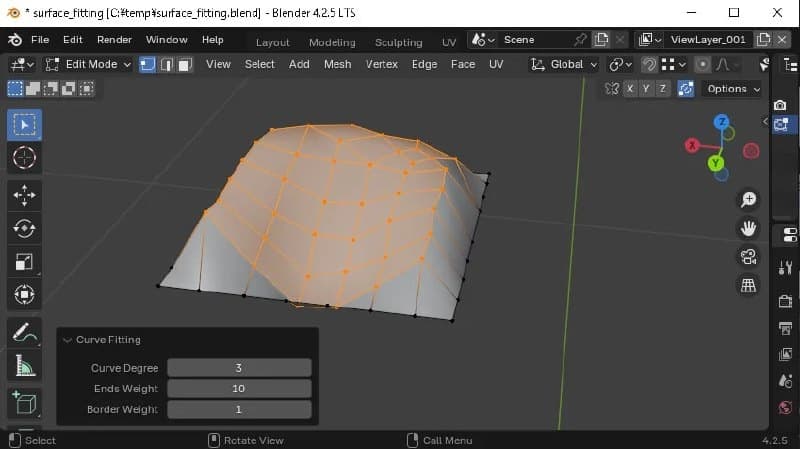Click the new scene icon next to Scene
Screen dimensions: 800x449
coord(602,40)
